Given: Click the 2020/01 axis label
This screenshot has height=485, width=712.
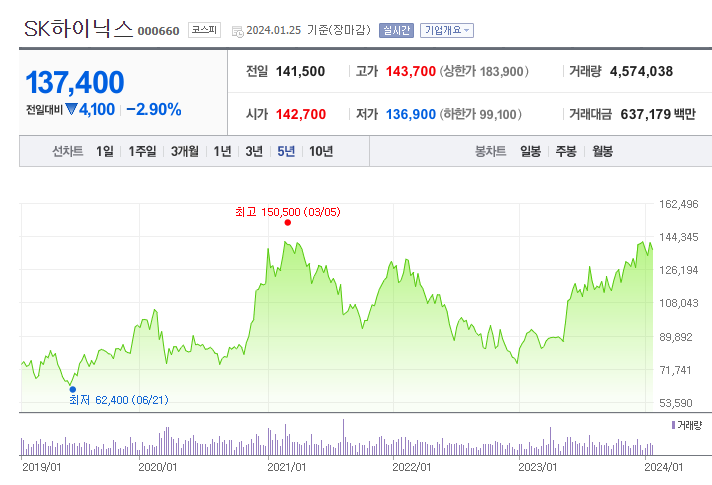Looking at the screenshot, I should (x=158, y=467).
